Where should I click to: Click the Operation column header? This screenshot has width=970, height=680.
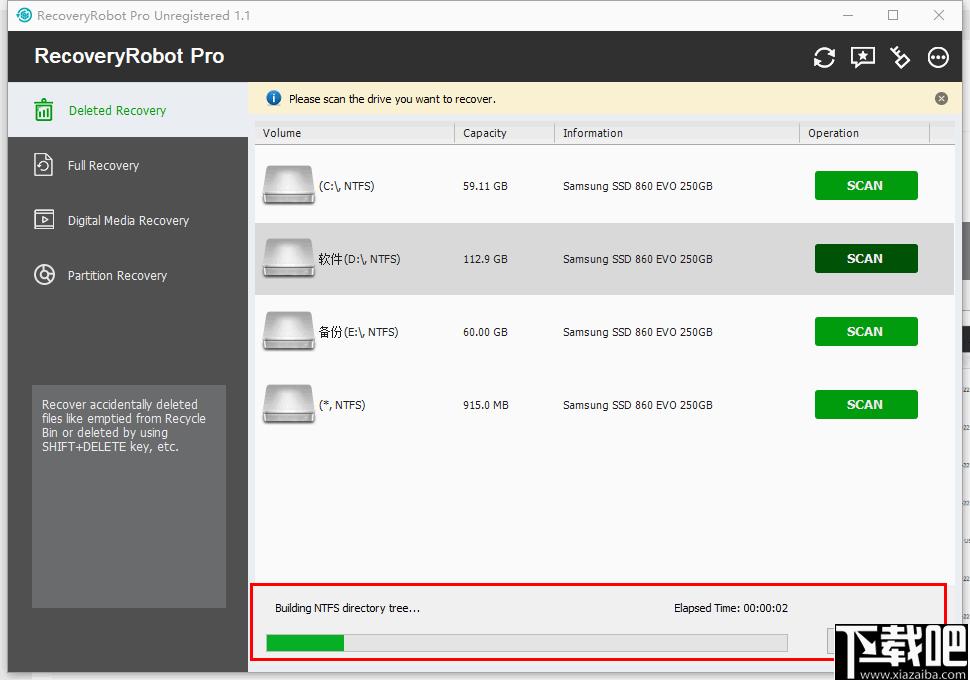(865, 133)
